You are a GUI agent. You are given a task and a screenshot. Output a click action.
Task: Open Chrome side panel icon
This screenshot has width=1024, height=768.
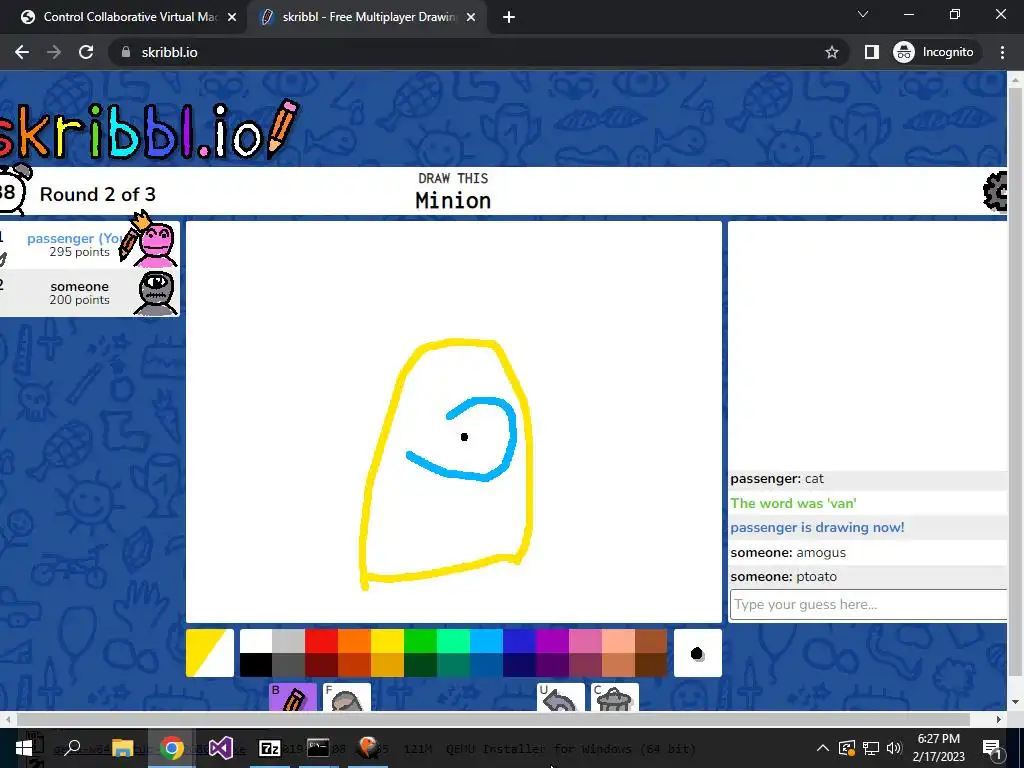tap(871, 52)
